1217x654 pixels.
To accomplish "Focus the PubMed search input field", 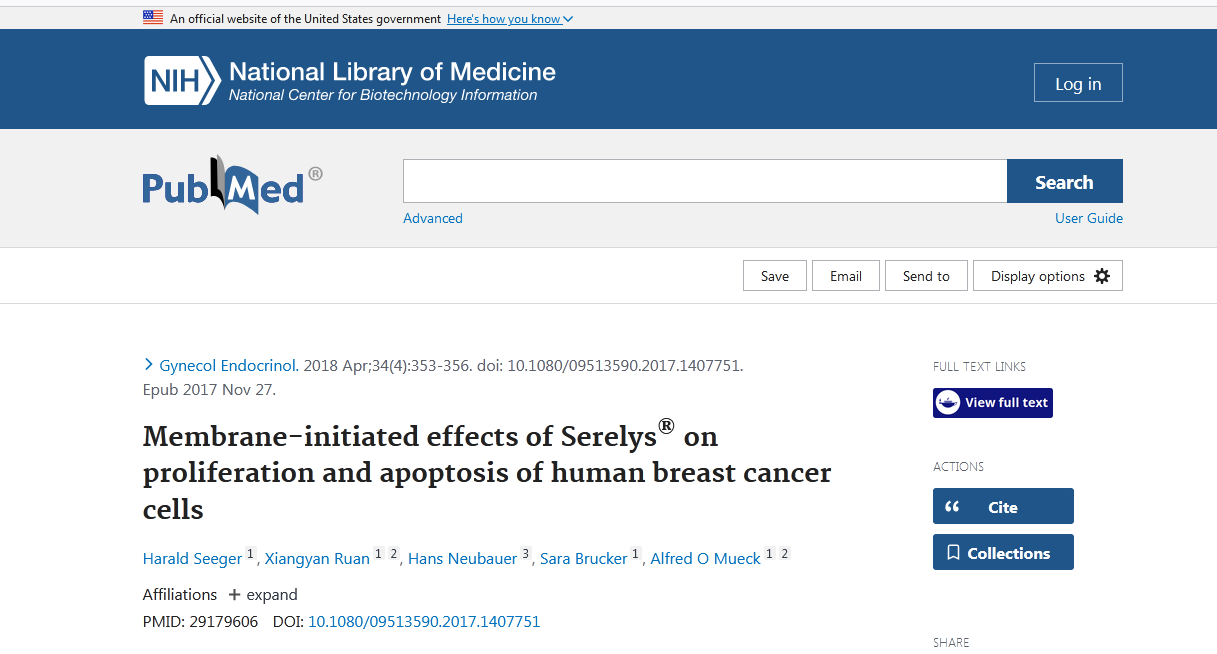I will pos(704,182).
